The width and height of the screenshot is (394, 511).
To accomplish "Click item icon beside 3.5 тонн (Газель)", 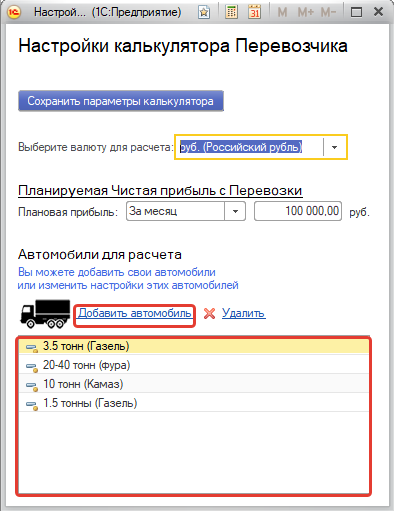I will point(32,348).
